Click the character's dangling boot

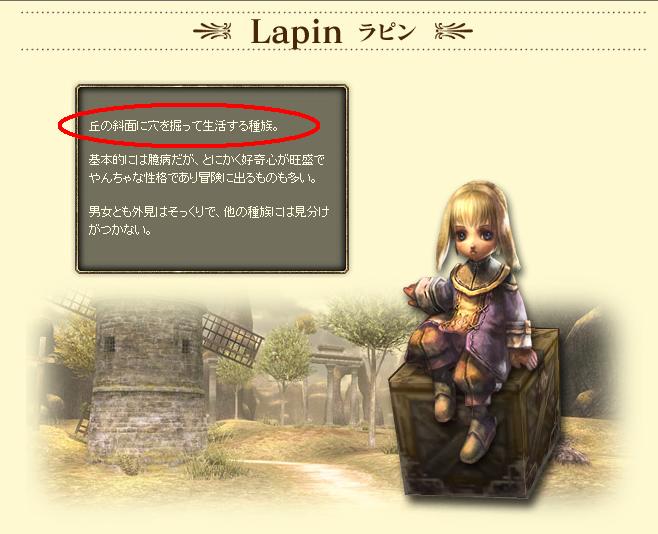coord(479,440)
